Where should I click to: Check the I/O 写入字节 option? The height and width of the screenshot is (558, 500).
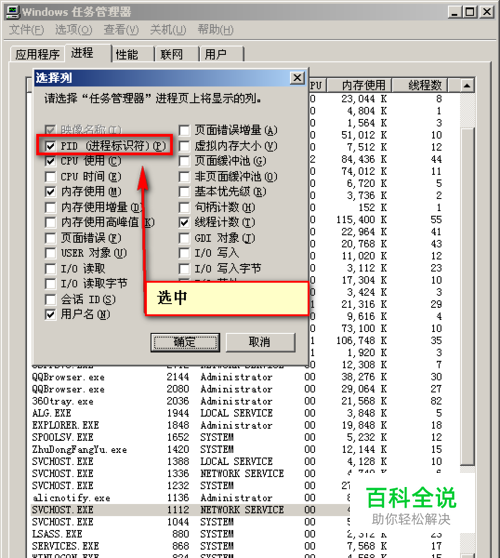point(184,269)
